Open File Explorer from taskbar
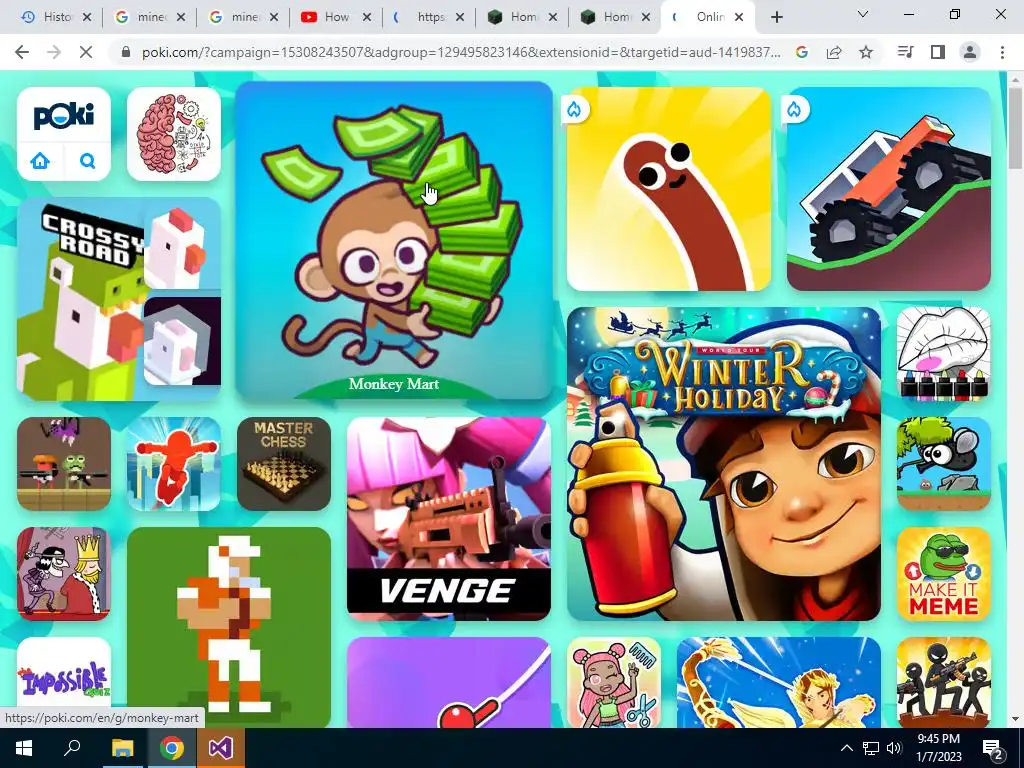This screenshot has height=768, width=1024. tap(122, 748)
